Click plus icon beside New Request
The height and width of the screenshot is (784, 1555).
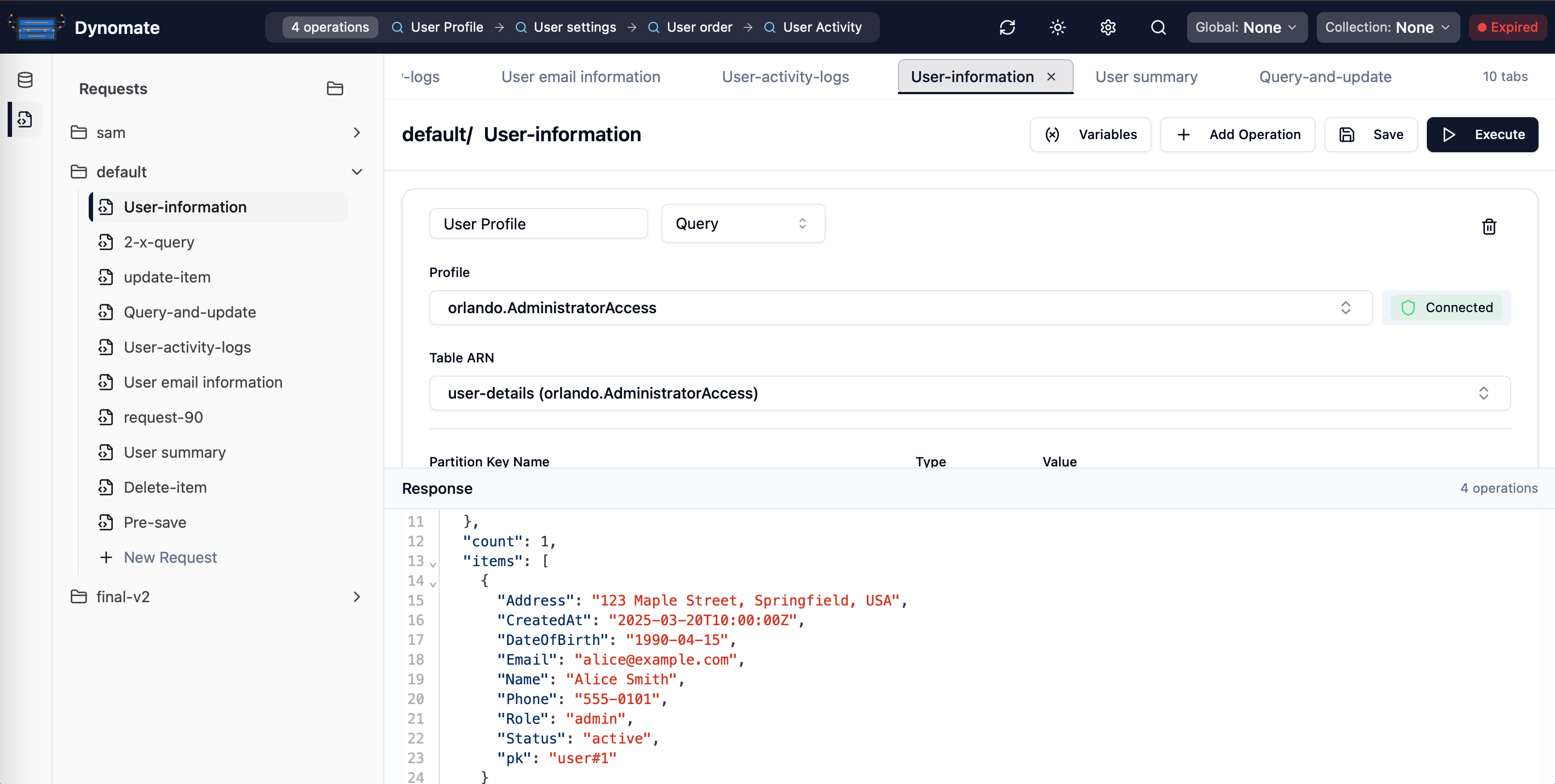(106, 557)
